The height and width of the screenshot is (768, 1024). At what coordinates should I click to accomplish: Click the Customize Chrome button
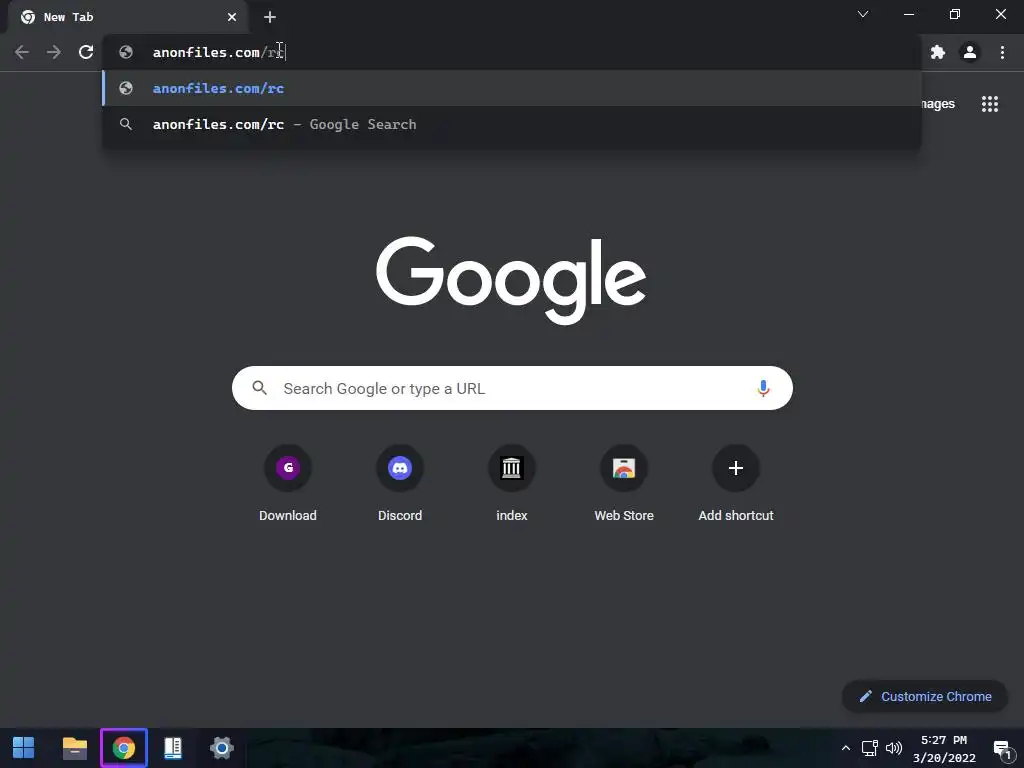tap(925, 696)
